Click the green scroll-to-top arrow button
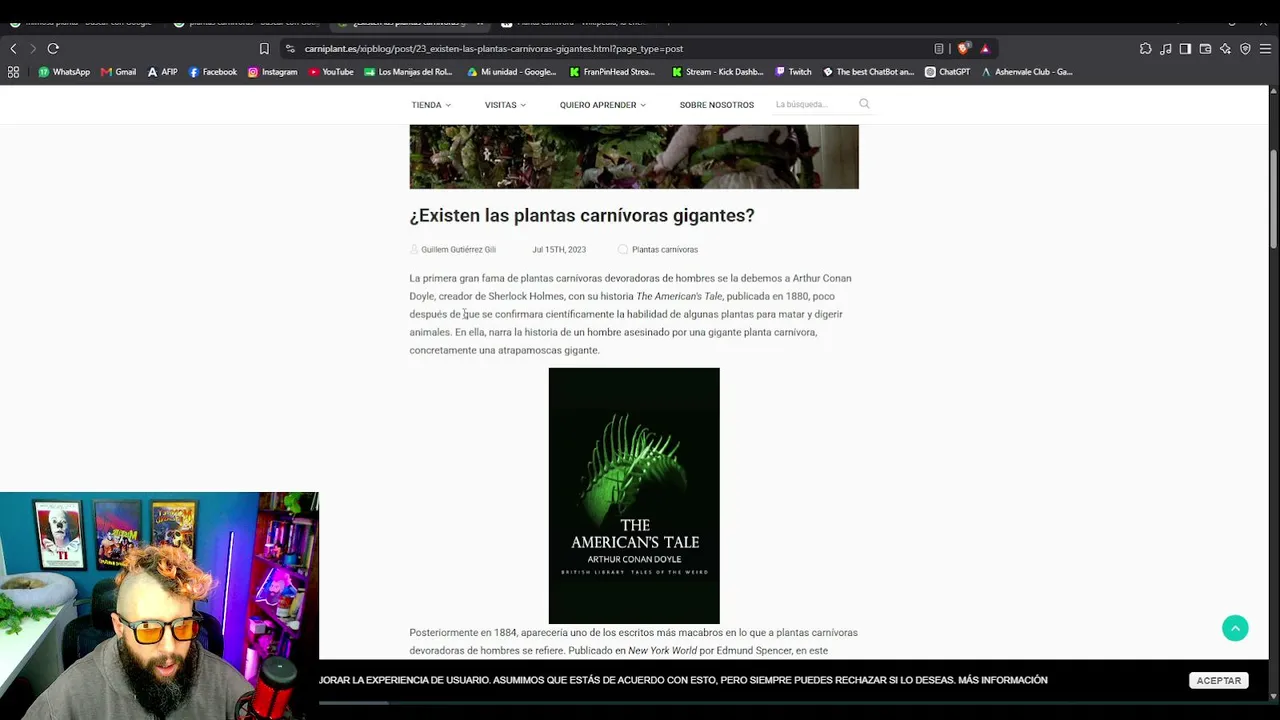The image size is (1280, 720). pyautogui.click(x=1235, y=628)
